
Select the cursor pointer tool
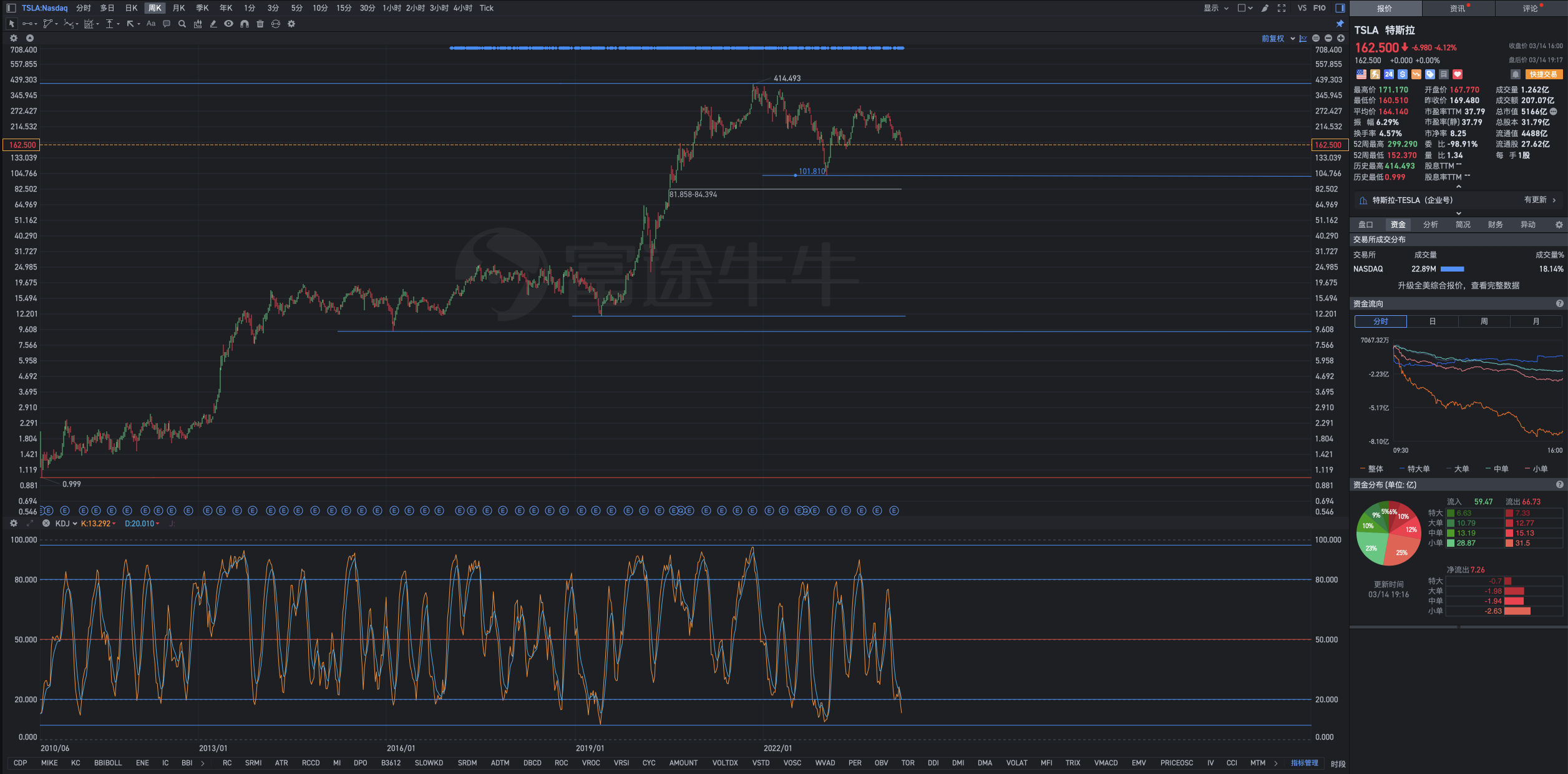coord(11,24)
